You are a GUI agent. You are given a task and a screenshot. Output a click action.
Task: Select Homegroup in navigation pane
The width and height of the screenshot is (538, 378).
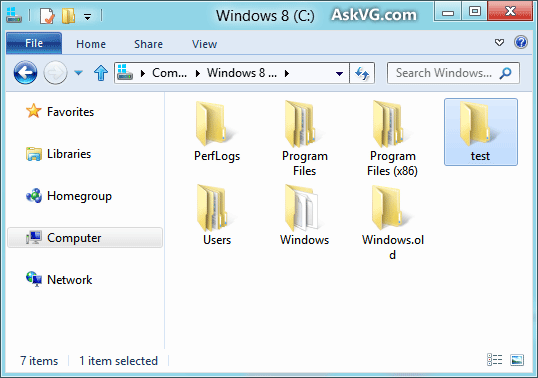[x=79, y=196]
